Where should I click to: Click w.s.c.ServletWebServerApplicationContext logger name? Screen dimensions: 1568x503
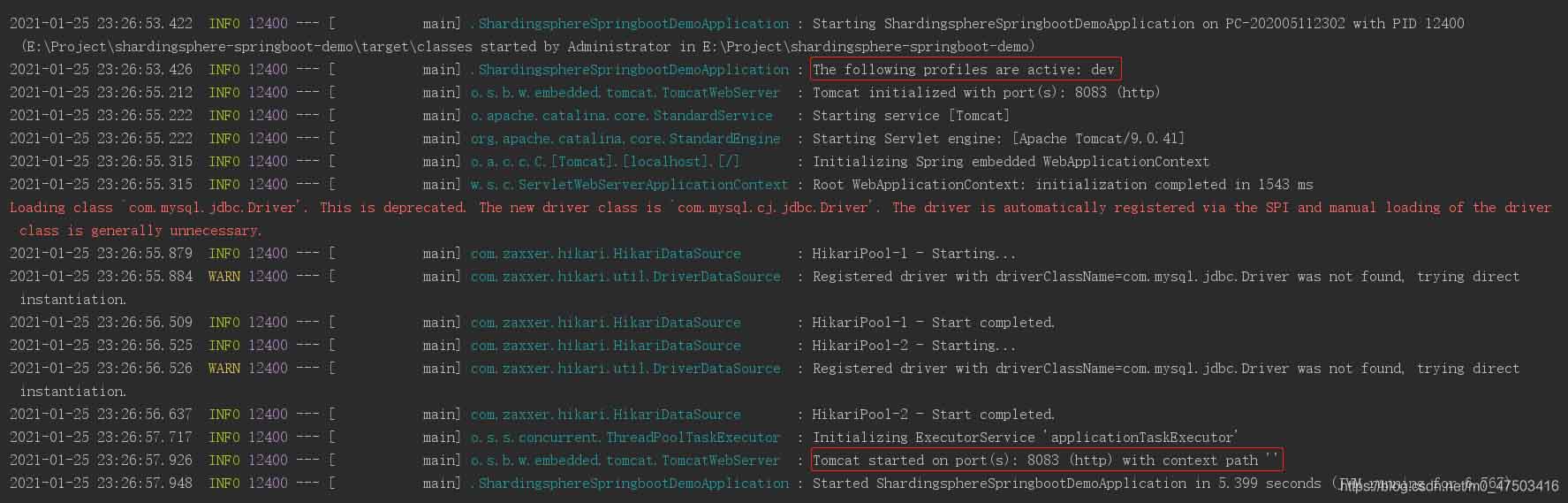pos(629,185)
